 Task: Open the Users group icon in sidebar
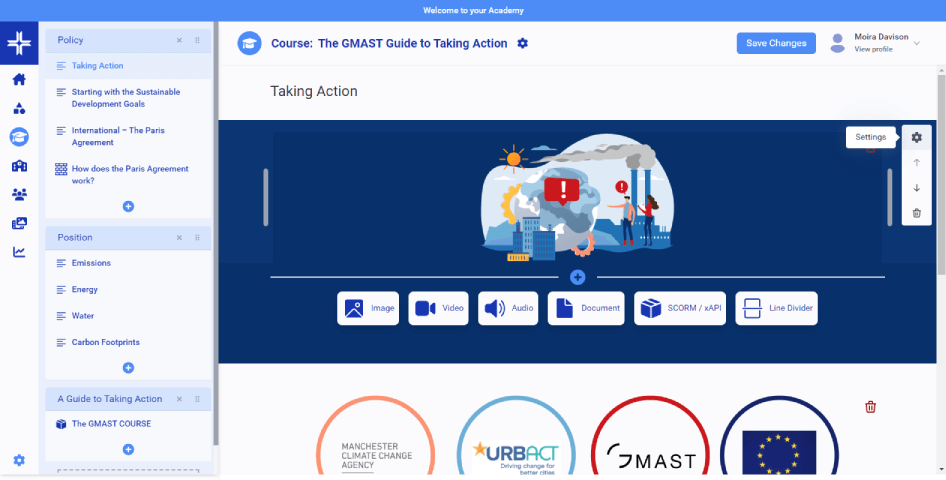click(x=19, y=194)
